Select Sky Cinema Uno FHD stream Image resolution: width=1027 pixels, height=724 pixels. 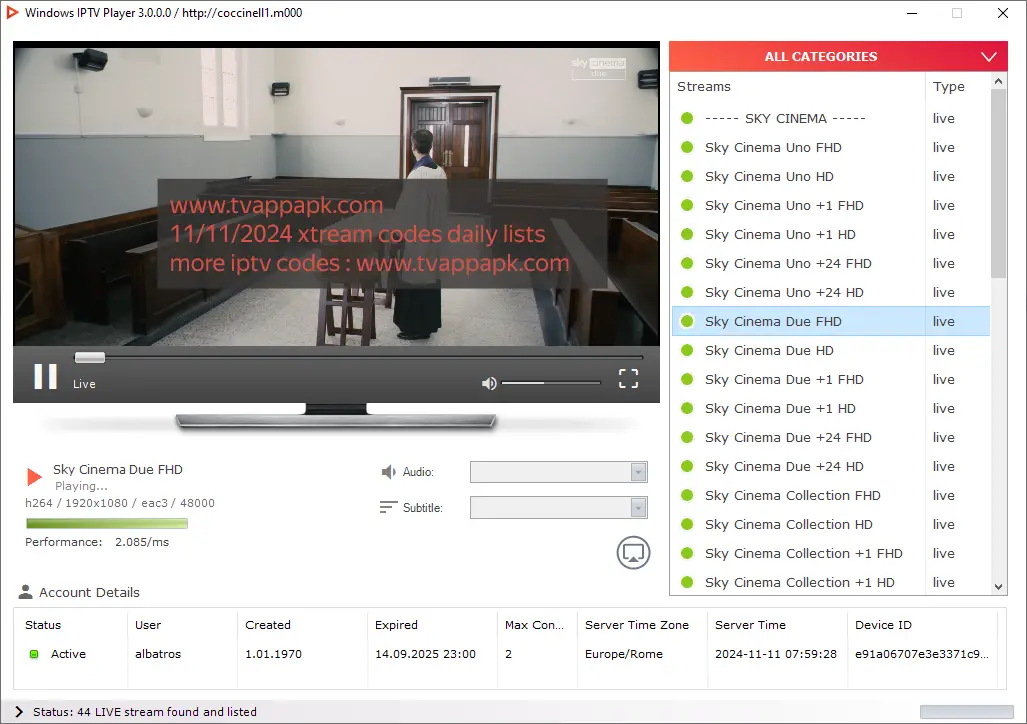click(x=831, y=147)
